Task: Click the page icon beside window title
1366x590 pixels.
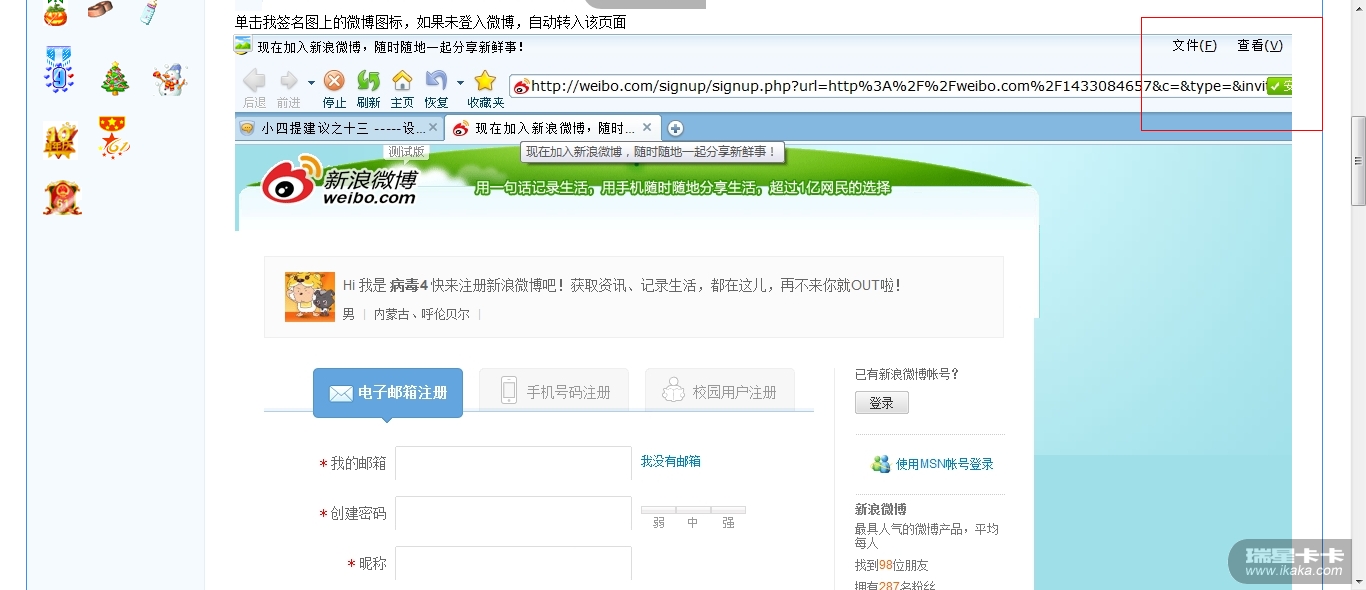Action: click(242, 45)
